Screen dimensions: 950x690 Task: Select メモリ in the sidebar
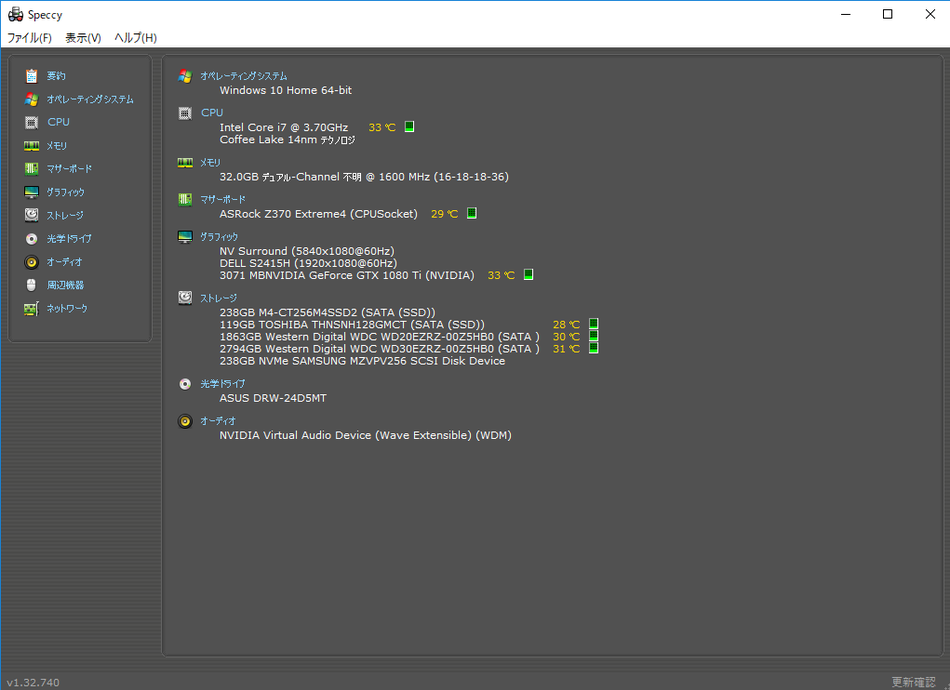[57, 145]
